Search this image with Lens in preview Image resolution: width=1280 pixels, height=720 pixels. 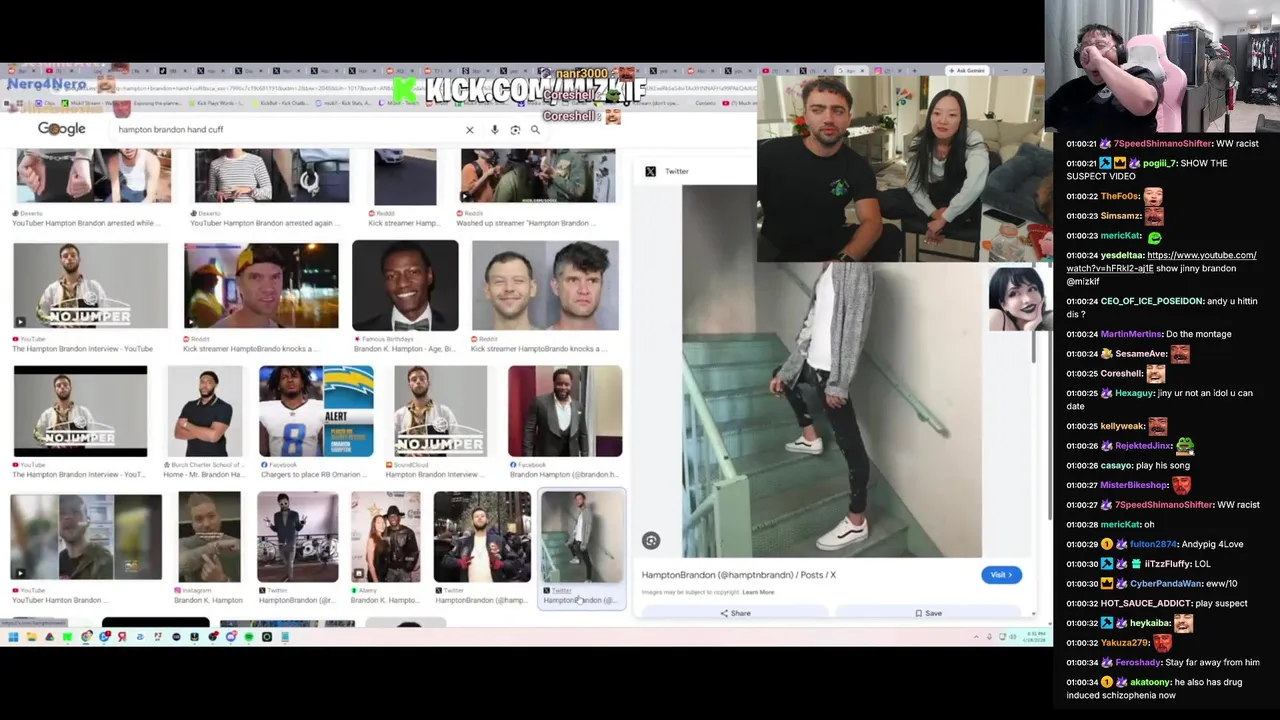pos(651,541)
